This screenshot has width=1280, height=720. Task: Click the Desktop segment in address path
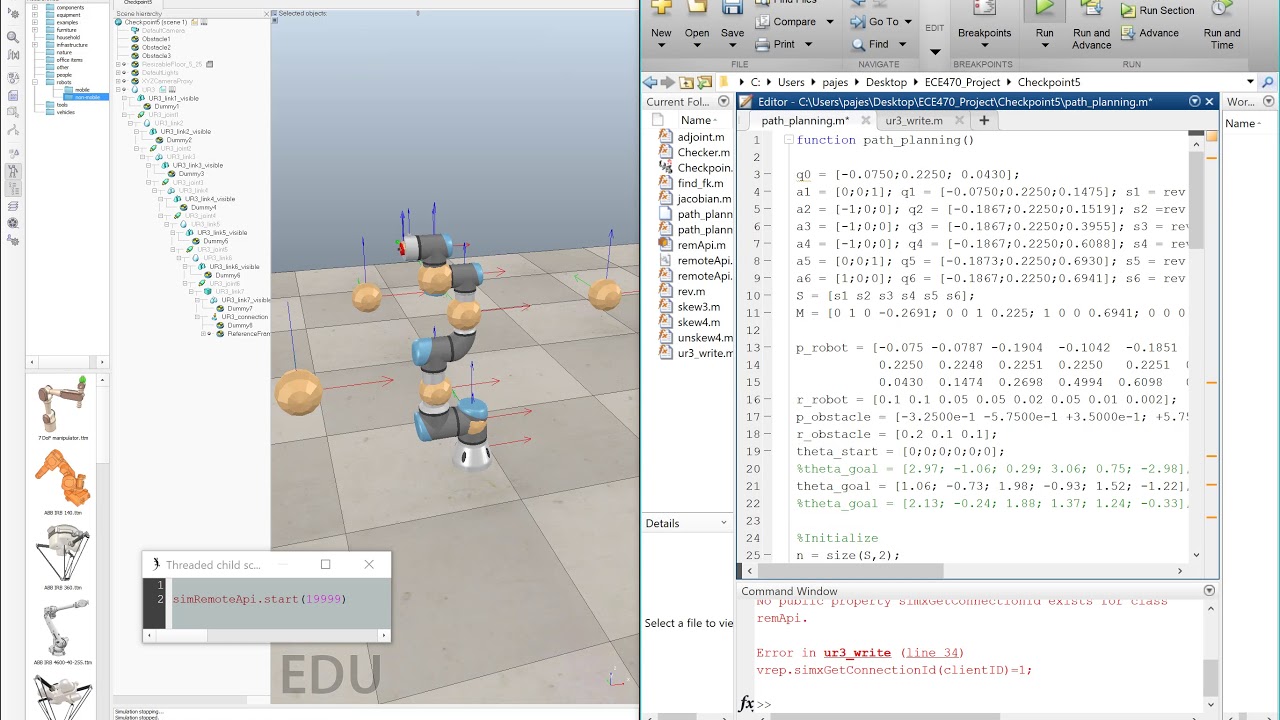(x=886, y=82)
